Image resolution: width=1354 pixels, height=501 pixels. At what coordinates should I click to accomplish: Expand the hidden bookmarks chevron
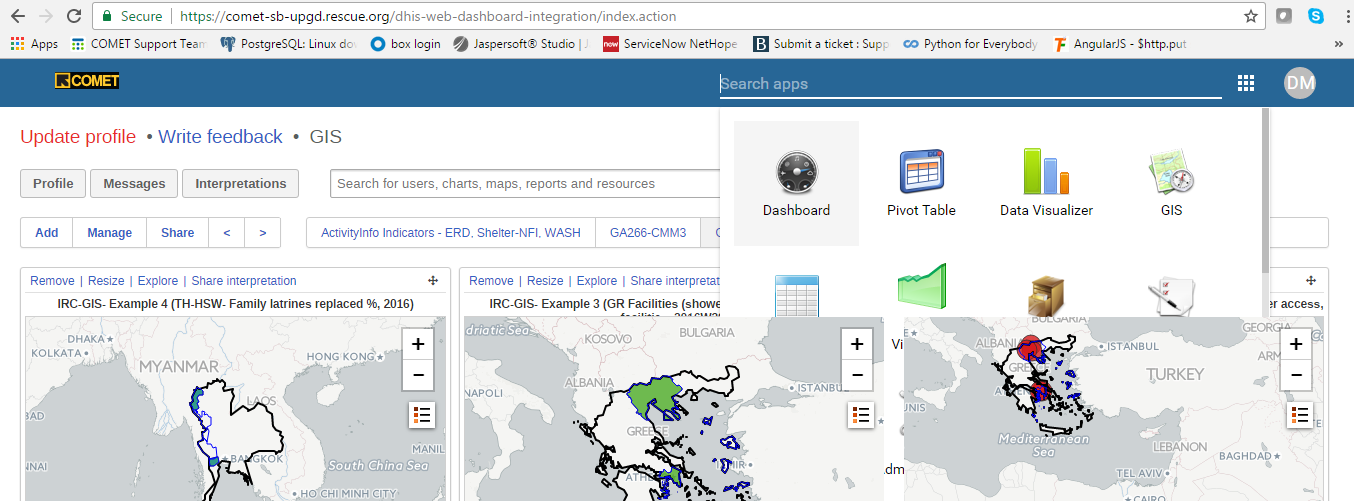1338,44
